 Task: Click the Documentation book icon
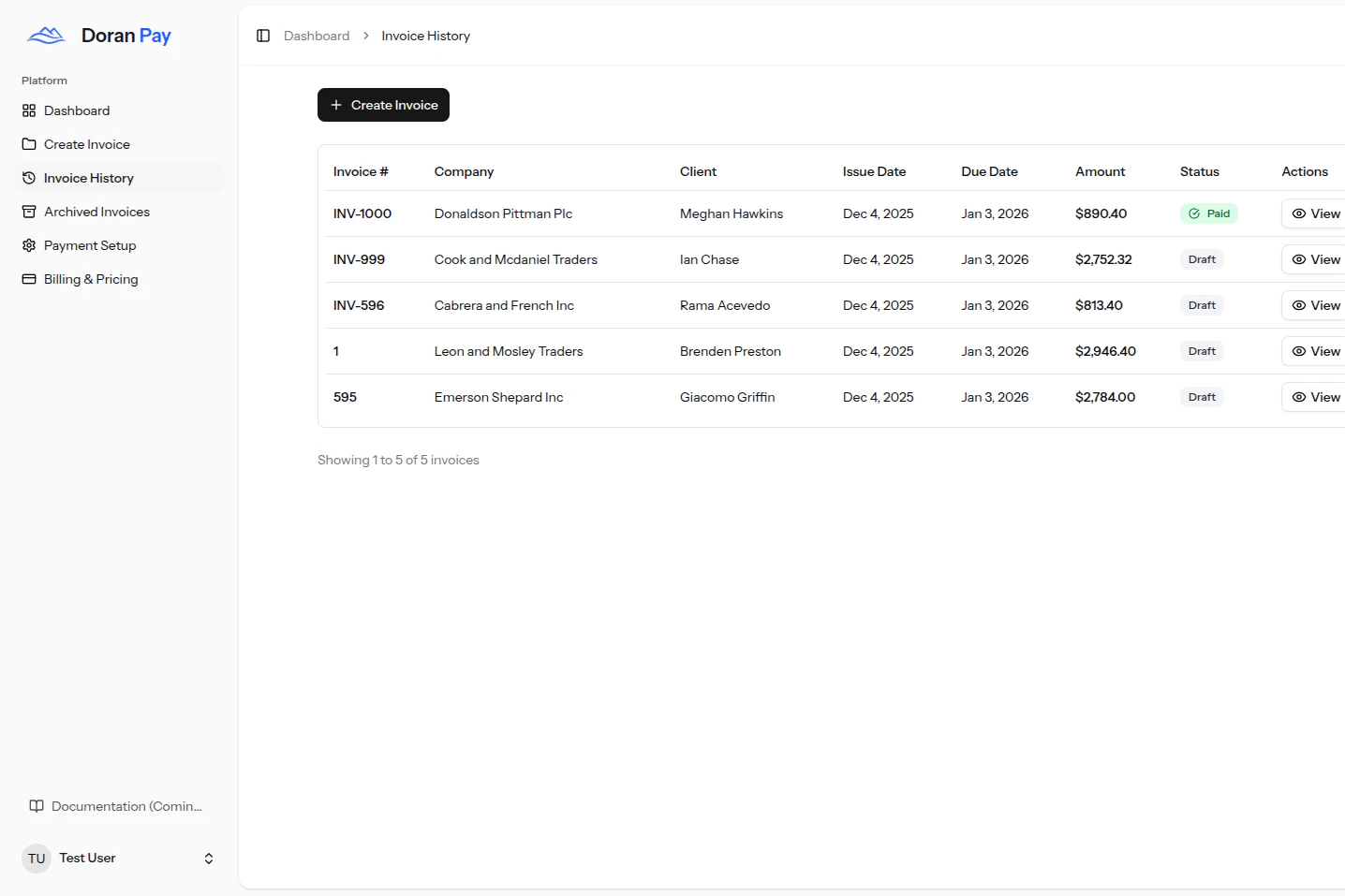tap(36, 805)
